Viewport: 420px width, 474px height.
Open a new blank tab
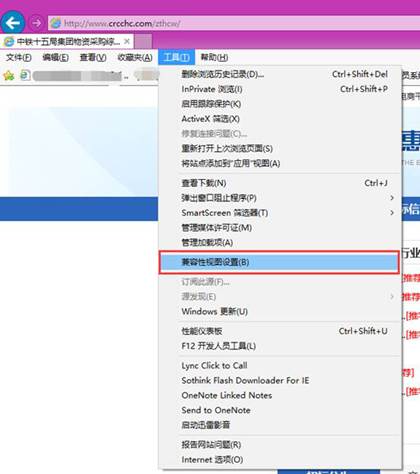[x=143, y=42]
